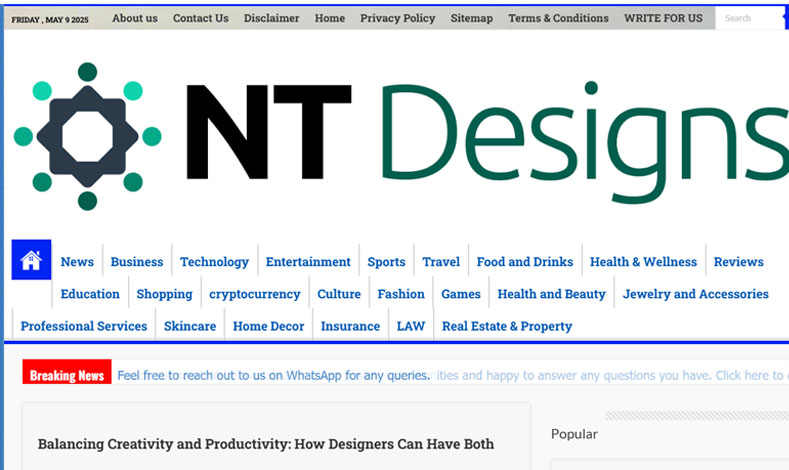
Task: Click the Popular sidebar heading
Action: [574, 434]
